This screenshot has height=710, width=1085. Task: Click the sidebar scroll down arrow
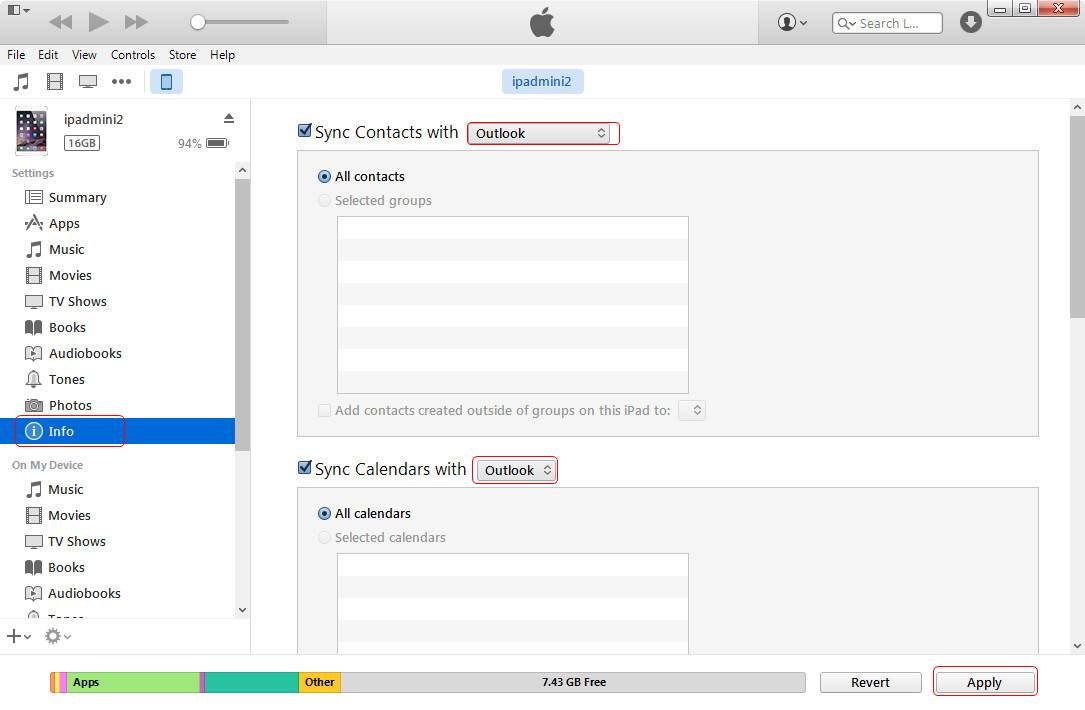[x=242, y=610]
